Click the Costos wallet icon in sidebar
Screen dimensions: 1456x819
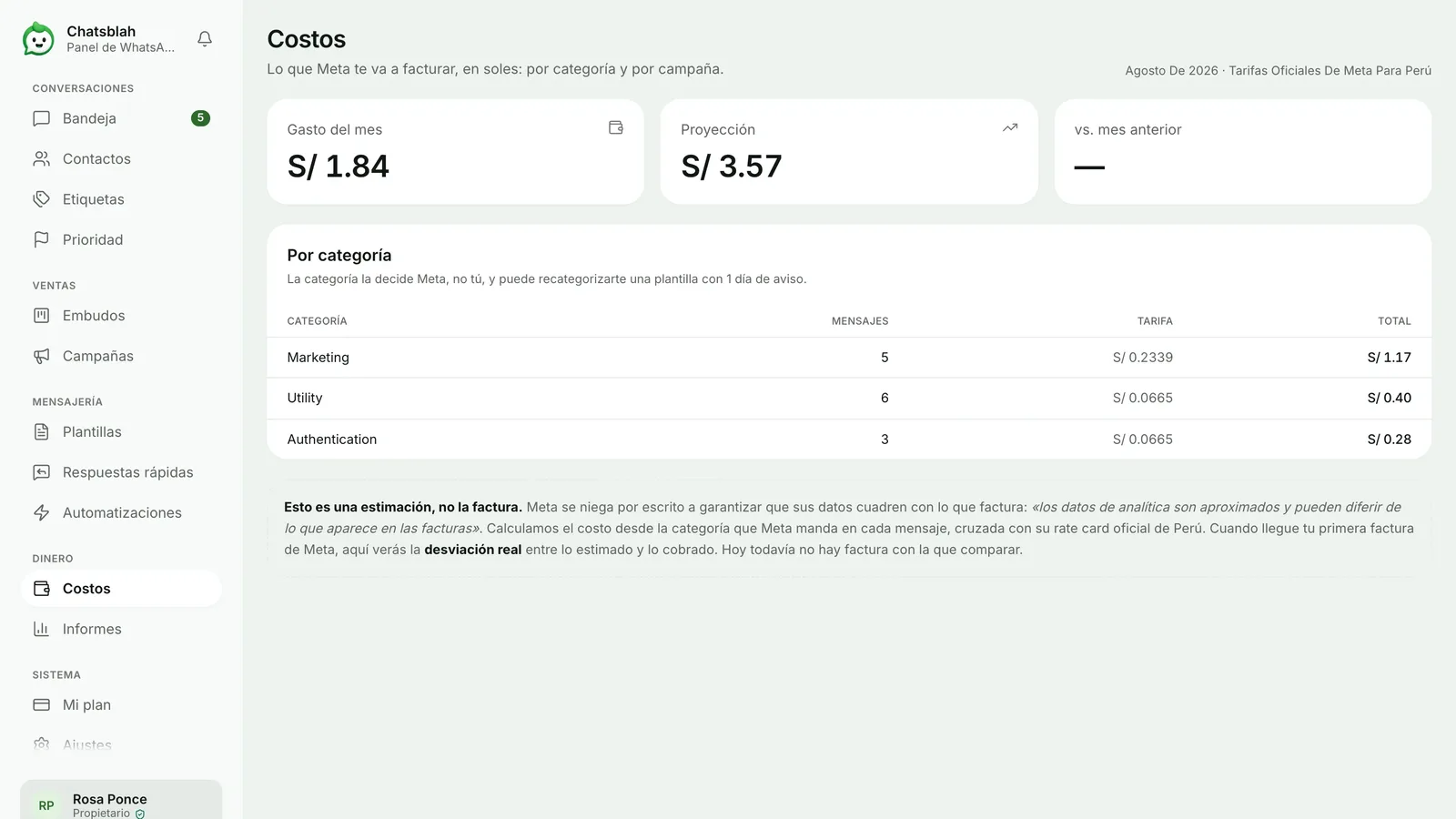click(42, 589)
